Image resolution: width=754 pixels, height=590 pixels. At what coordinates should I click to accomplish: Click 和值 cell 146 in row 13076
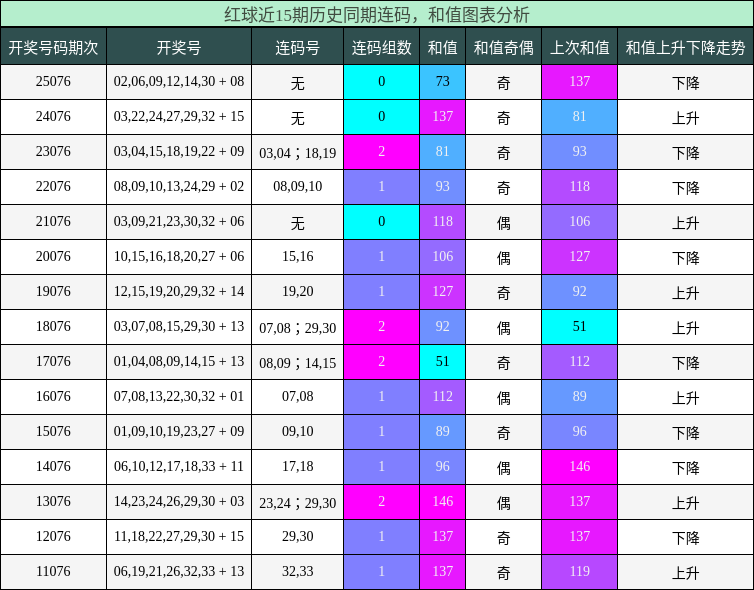pyautogui.click(x=442, y=502)
